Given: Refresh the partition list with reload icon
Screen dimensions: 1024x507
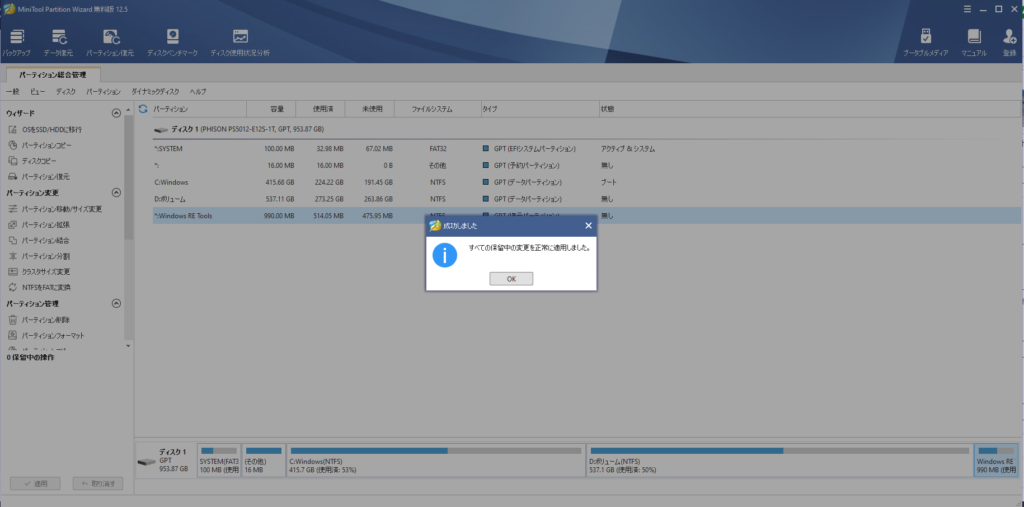Looking at the screenshot, I should (143, 109).
